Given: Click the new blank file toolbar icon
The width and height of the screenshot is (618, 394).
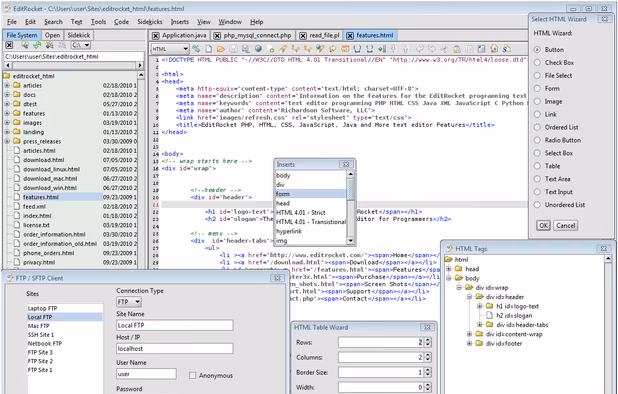Looking at the screenshot, I should (208, 49).
